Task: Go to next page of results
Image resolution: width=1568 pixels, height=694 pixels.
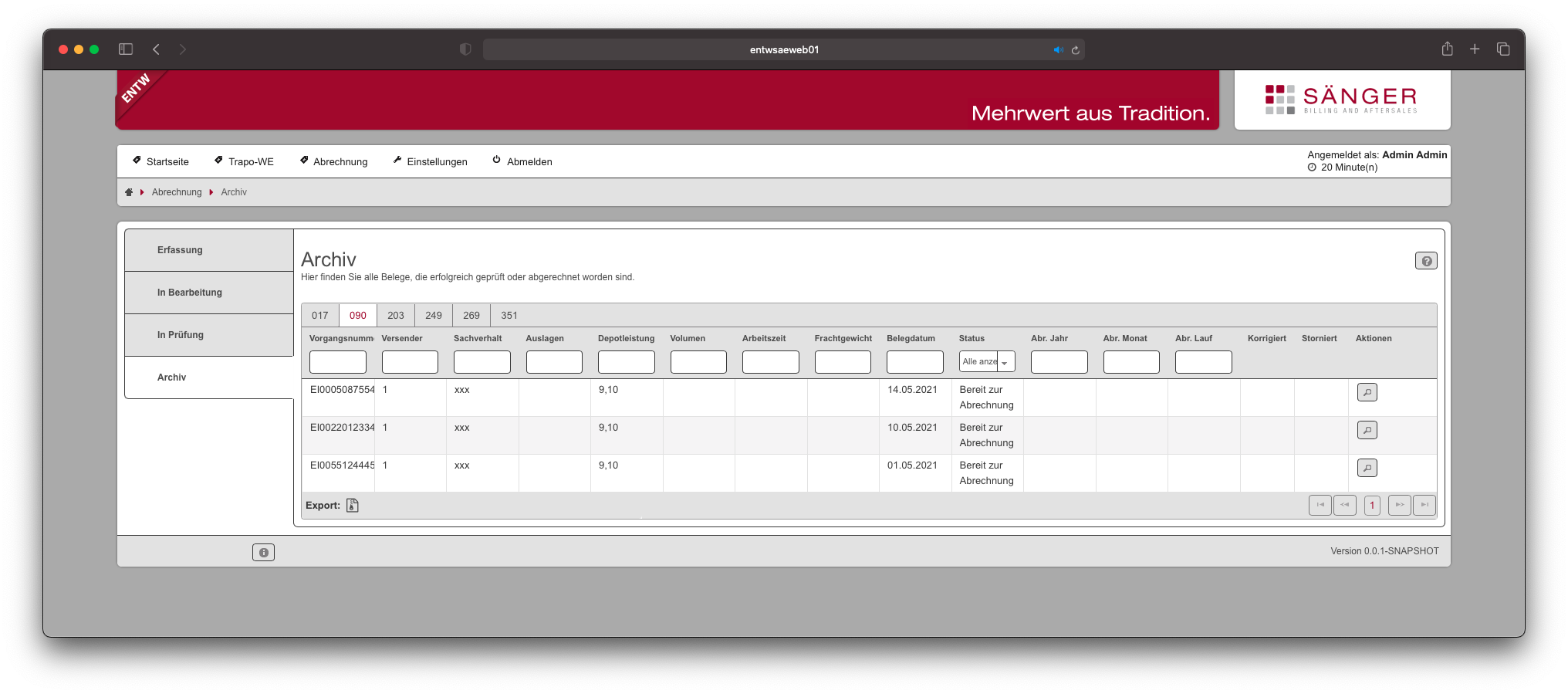Action: pos(1399,505)
